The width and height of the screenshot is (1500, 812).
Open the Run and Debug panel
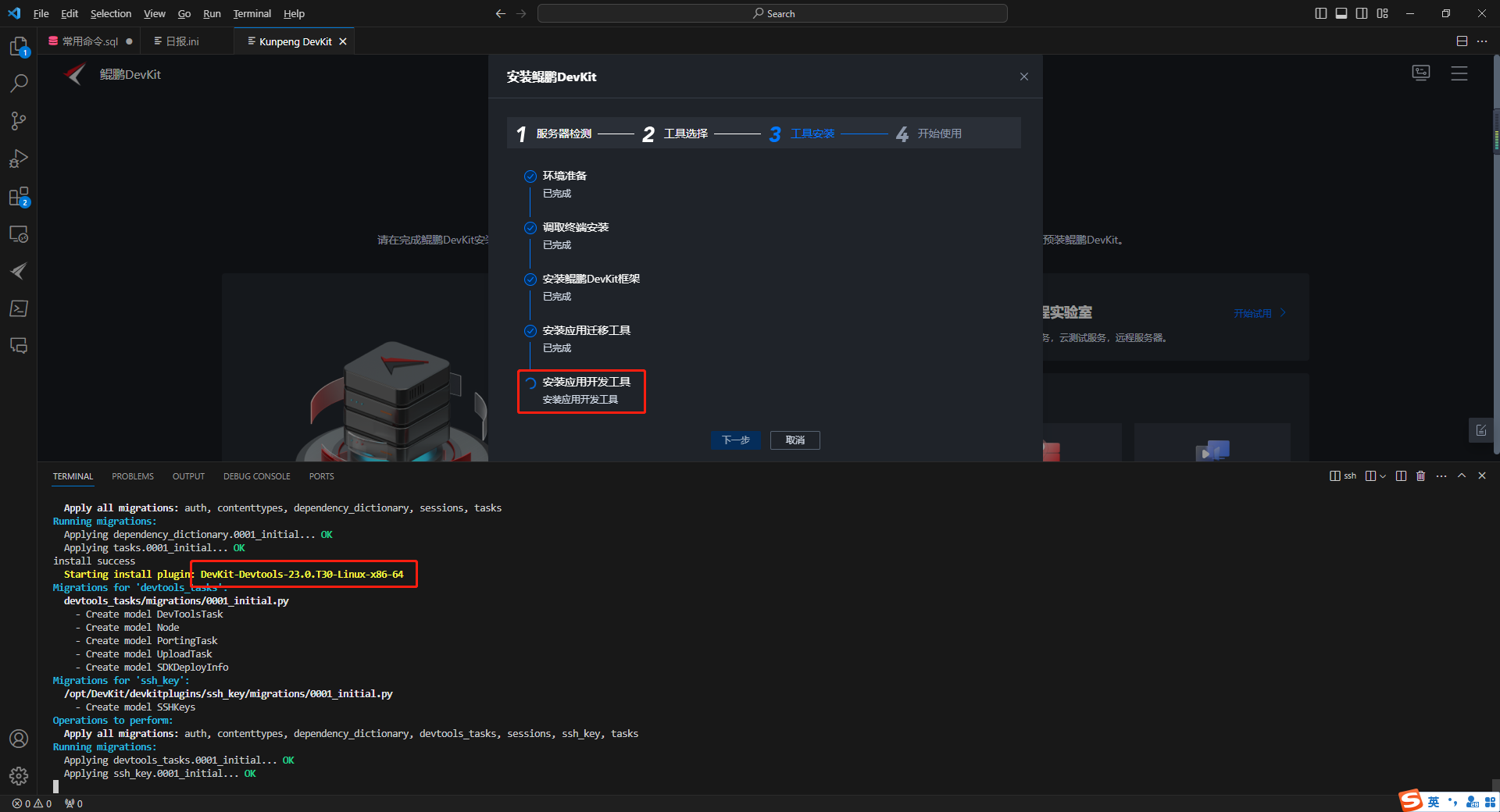19,158
